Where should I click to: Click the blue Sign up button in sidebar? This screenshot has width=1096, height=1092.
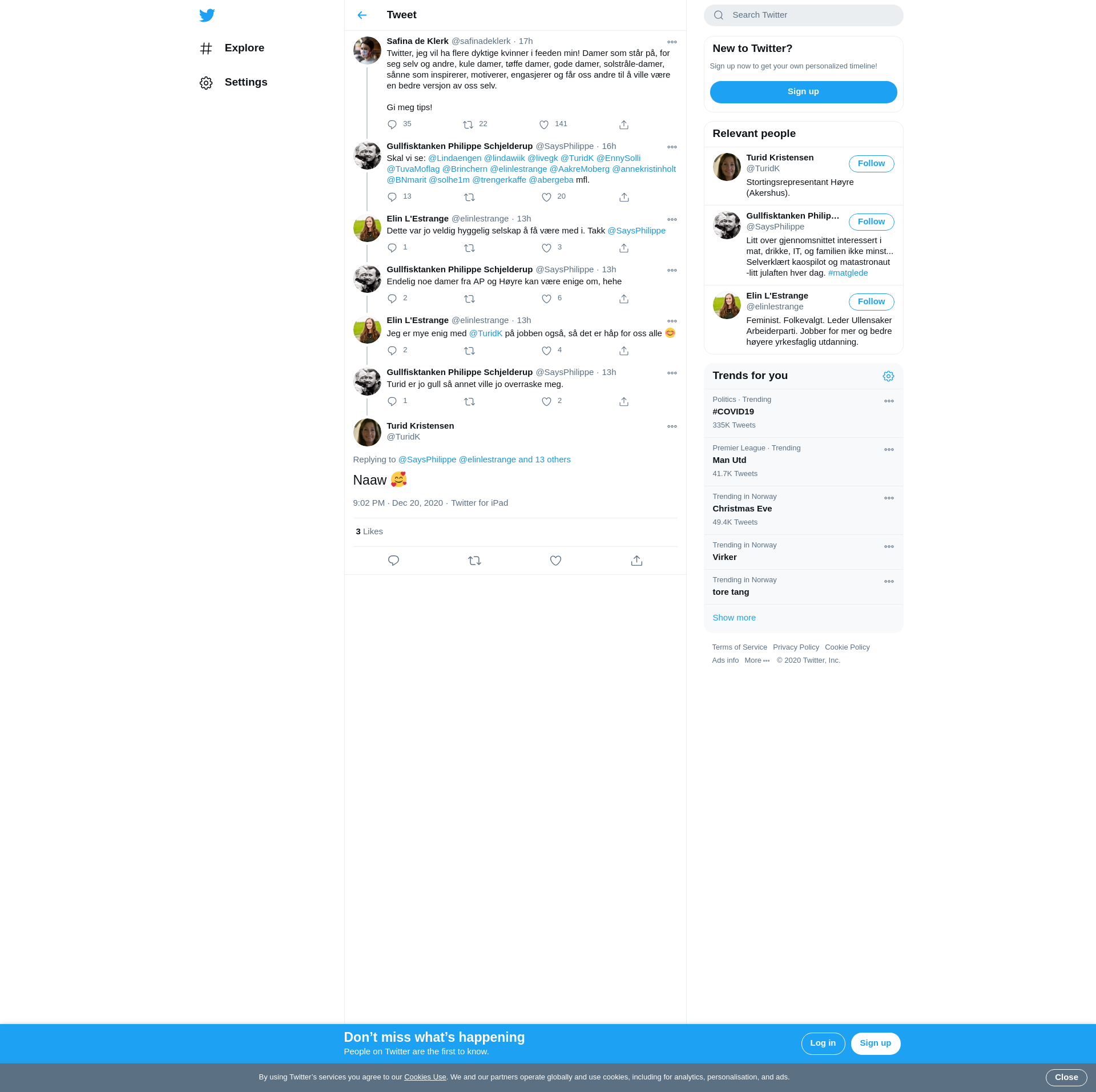[803, 92]
